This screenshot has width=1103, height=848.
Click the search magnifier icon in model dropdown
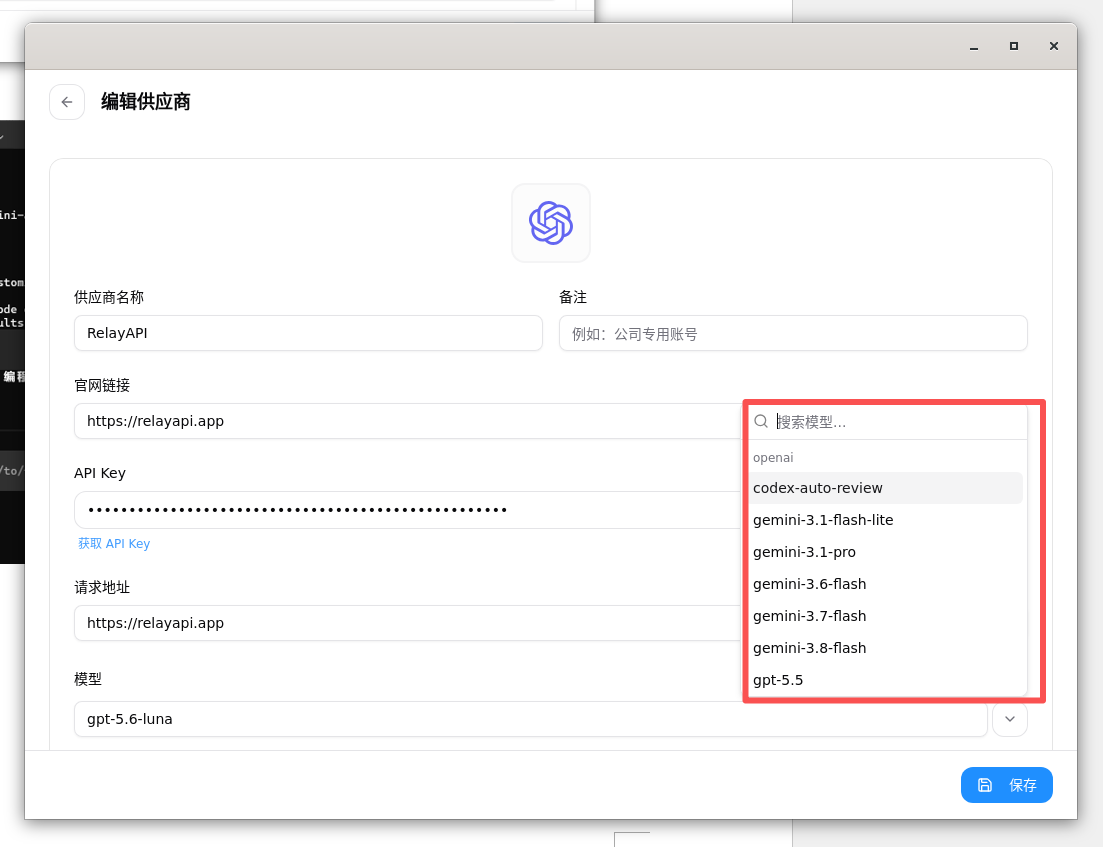[x=760, y=422]
